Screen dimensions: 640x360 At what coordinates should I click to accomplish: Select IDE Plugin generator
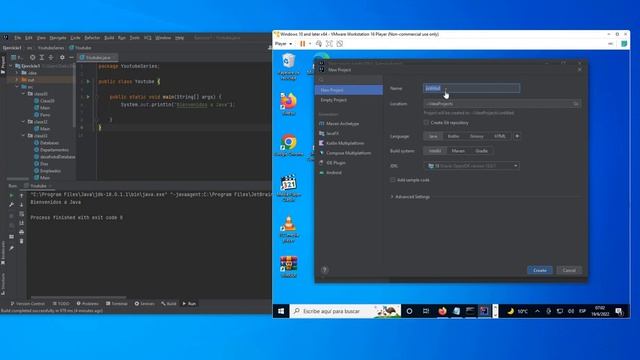(336, 163)
